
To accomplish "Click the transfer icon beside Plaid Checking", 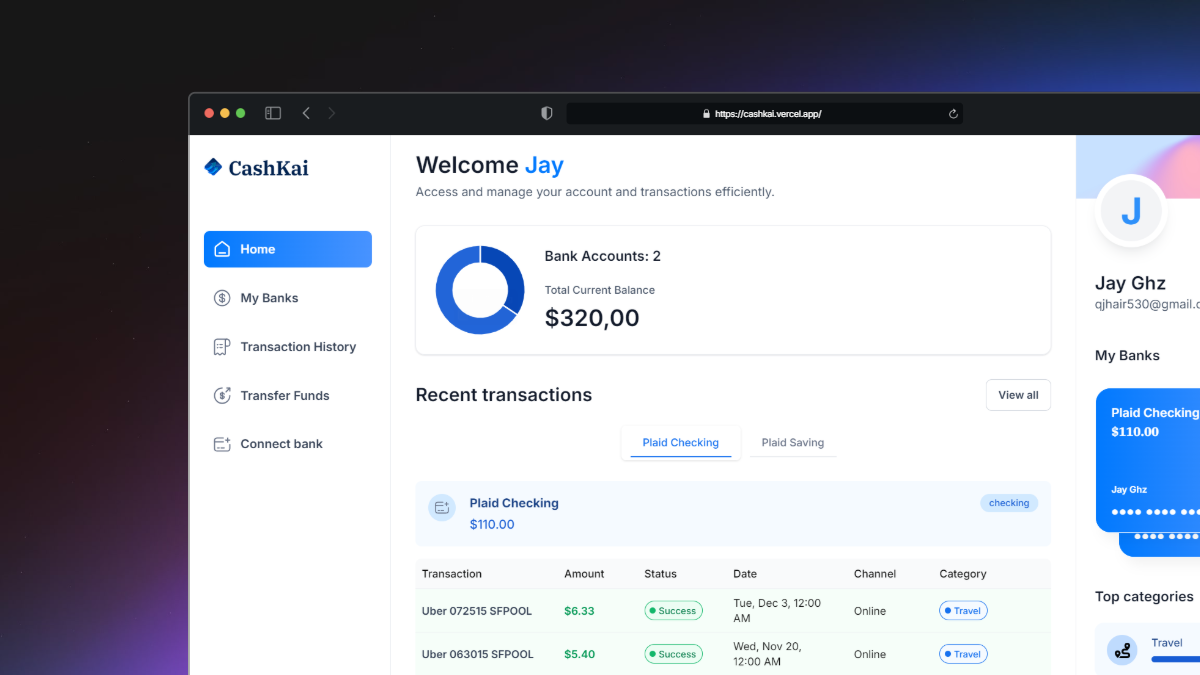I will click(441, 507).
